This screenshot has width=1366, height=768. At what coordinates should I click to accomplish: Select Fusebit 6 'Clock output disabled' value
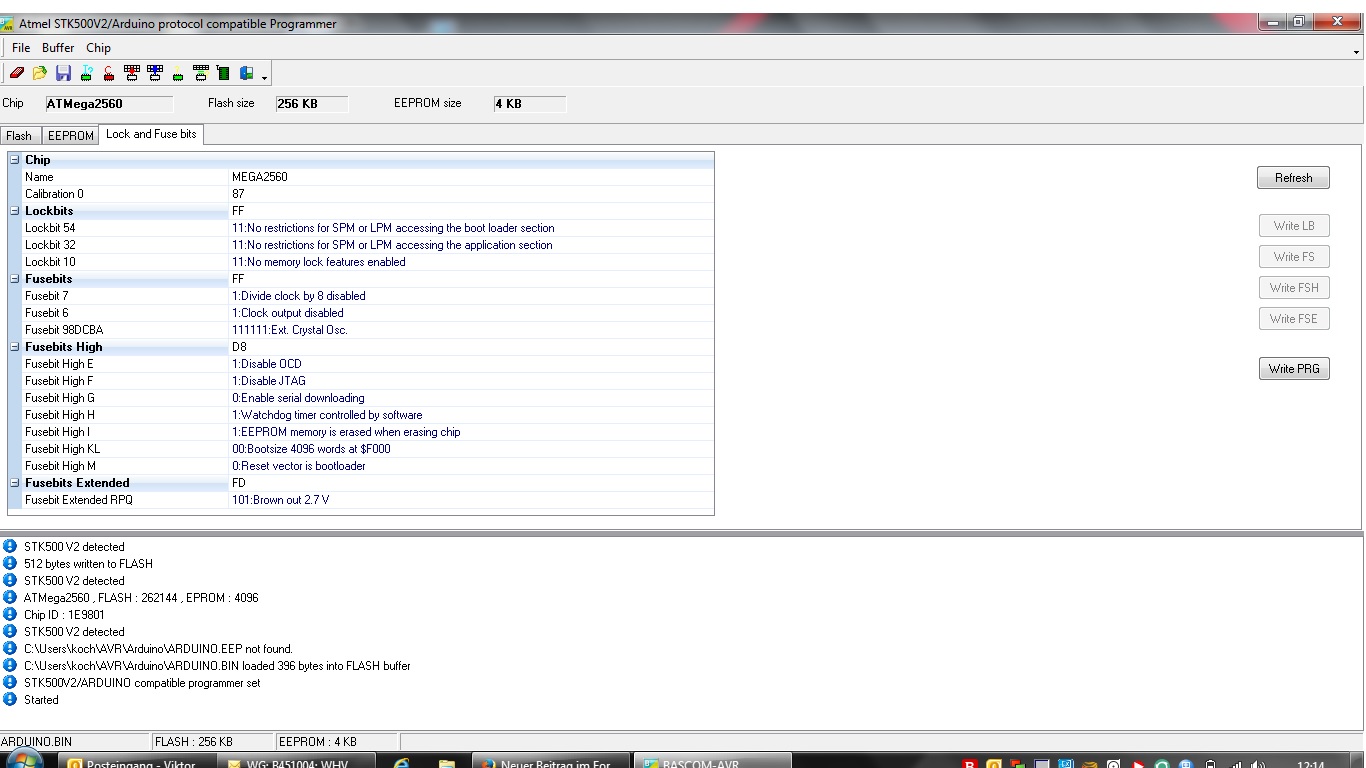(x=288, y=313)
